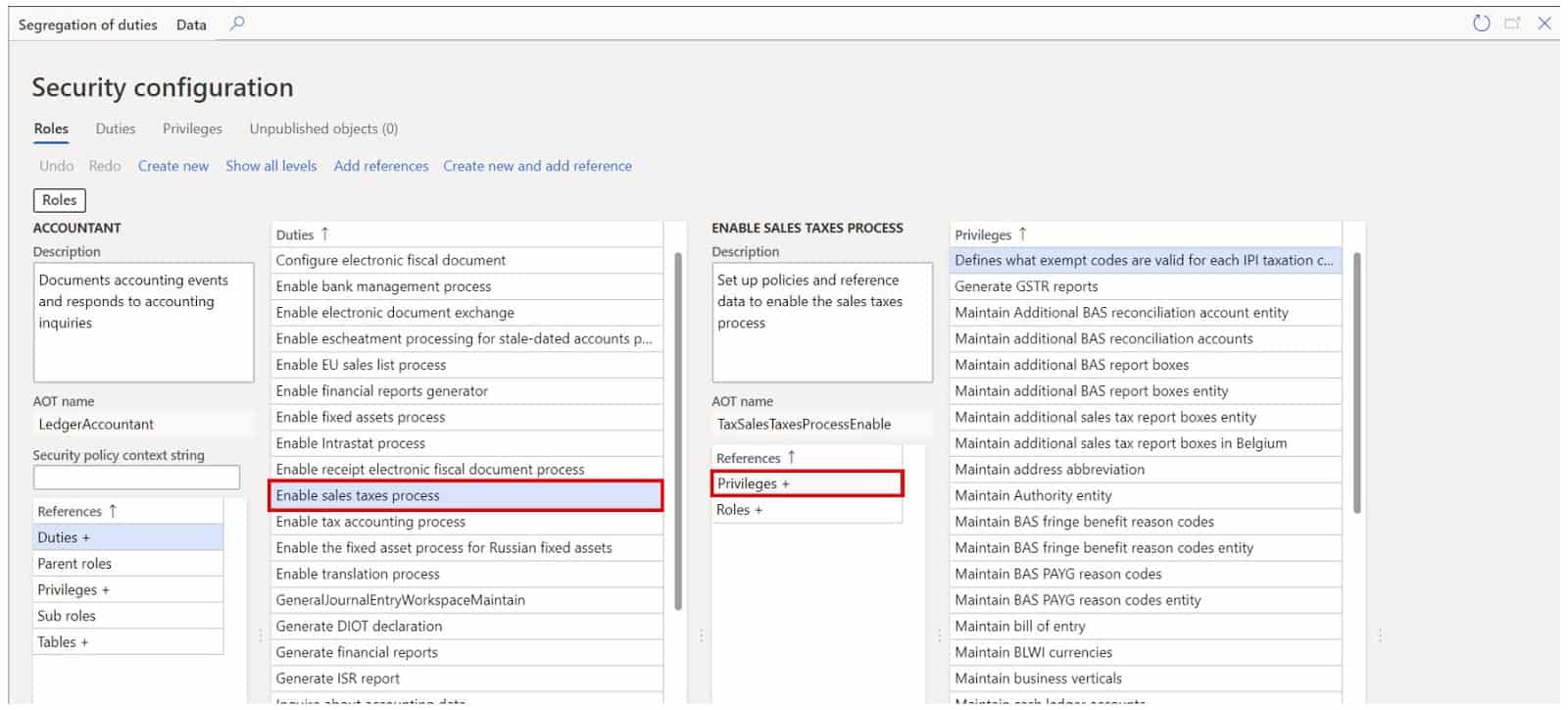Click the Roles breadcrumb button

(x=60, y=200)
